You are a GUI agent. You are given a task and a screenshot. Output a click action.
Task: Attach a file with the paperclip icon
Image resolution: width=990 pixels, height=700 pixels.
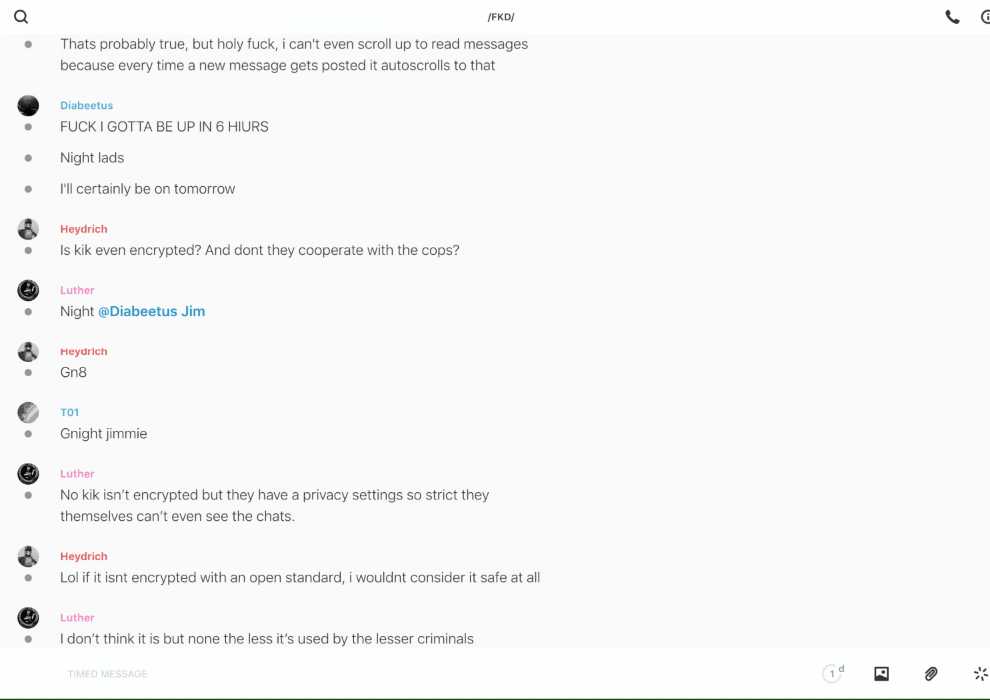click(931, 674)
